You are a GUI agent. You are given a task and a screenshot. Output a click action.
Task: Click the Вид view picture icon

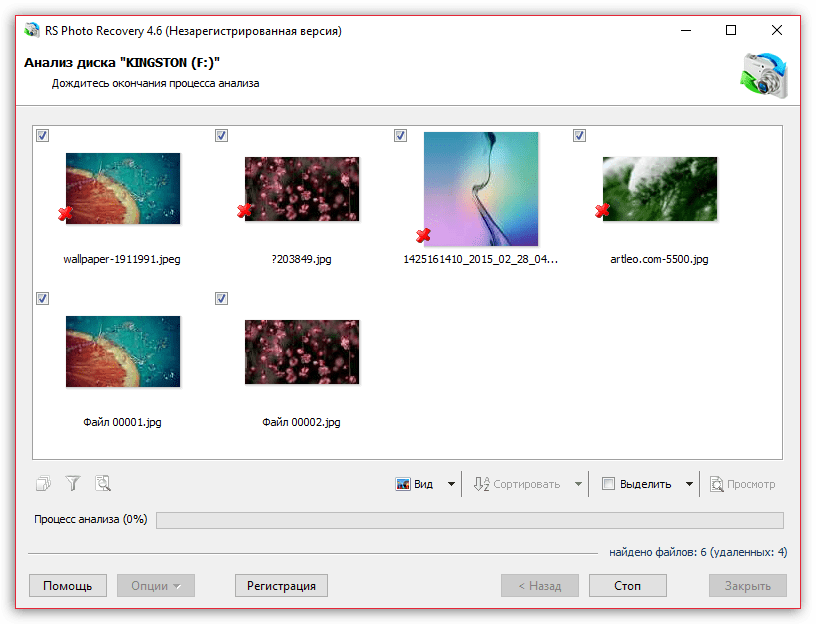[404, 484]
